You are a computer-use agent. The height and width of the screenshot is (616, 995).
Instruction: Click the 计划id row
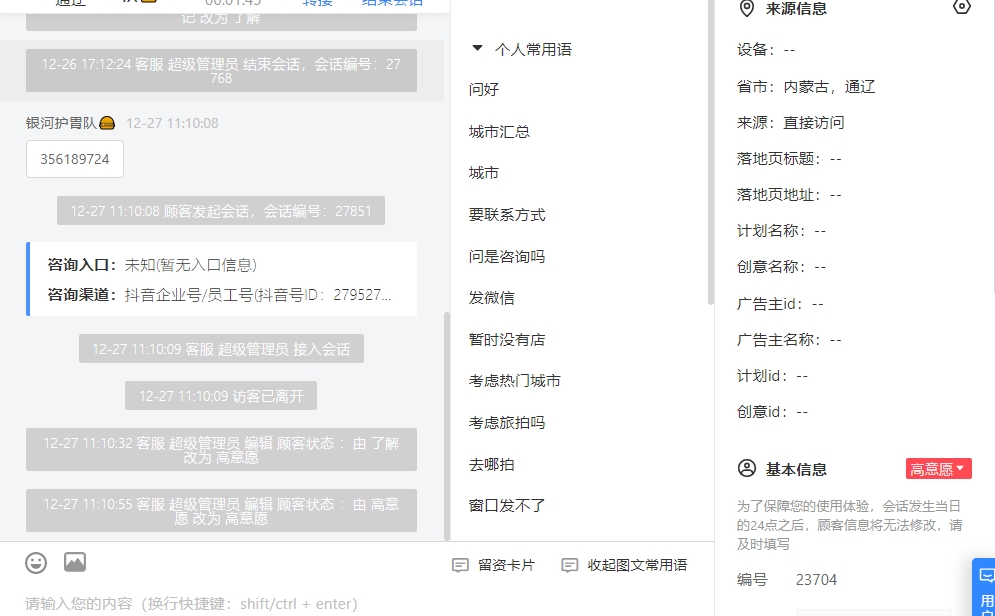click(772, 376)
